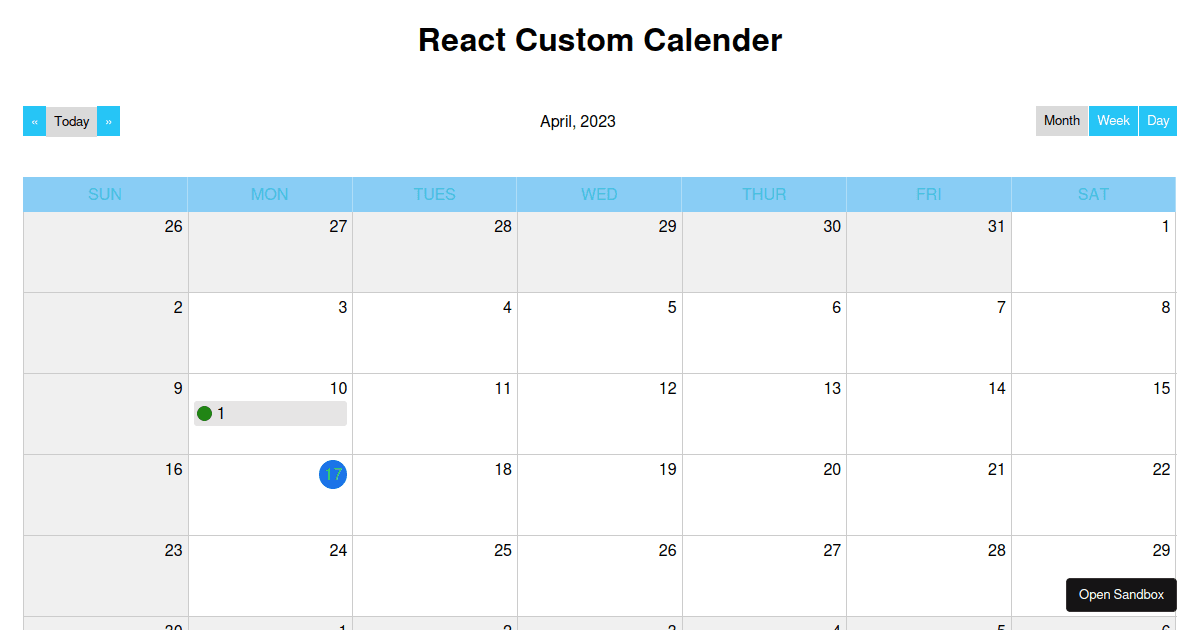
Task: Click the SAT column header
Action: (x=1093, y=194)
